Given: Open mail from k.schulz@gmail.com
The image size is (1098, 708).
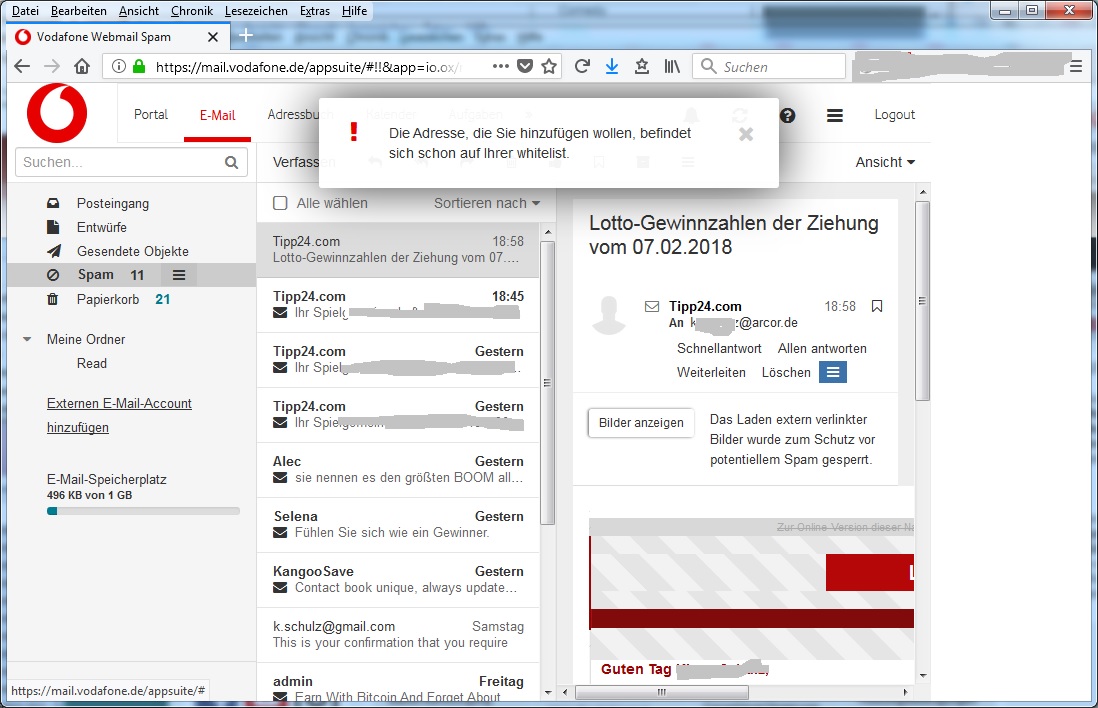Looking at the screenshot, I should [398, 634].
